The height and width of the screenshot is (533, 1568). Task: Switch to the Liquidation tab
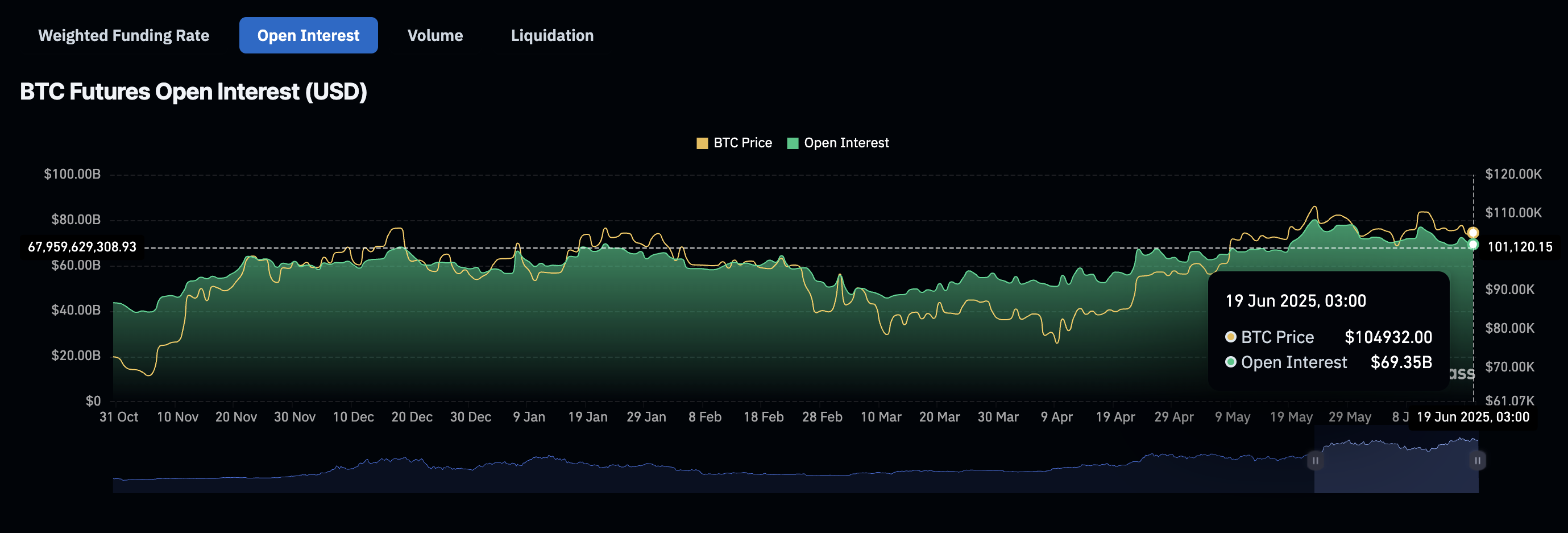click(x=551, y=35)
